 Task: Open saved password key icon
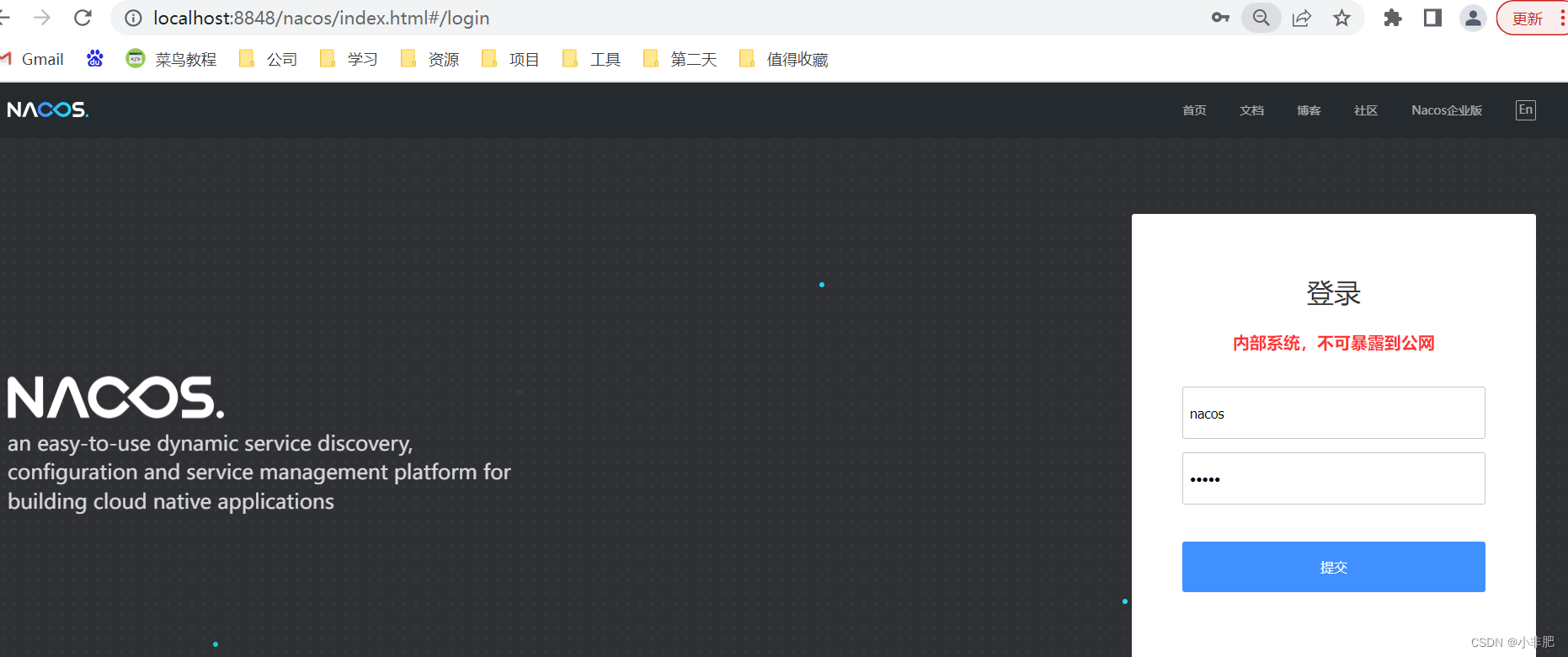click(x=1220, y=18)
